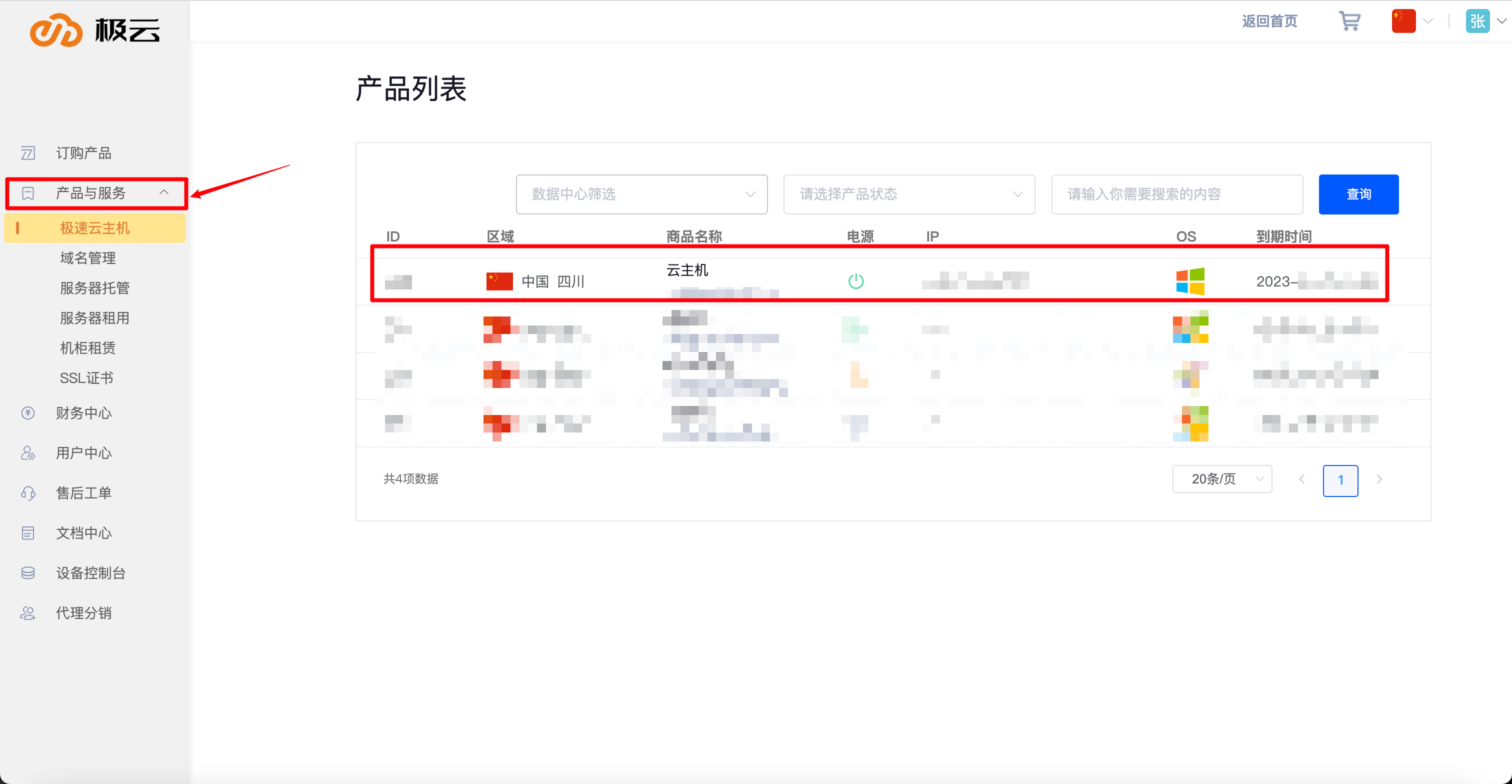
Task: Click the 订购产品 sidebar icon
Action: point(27,153)
